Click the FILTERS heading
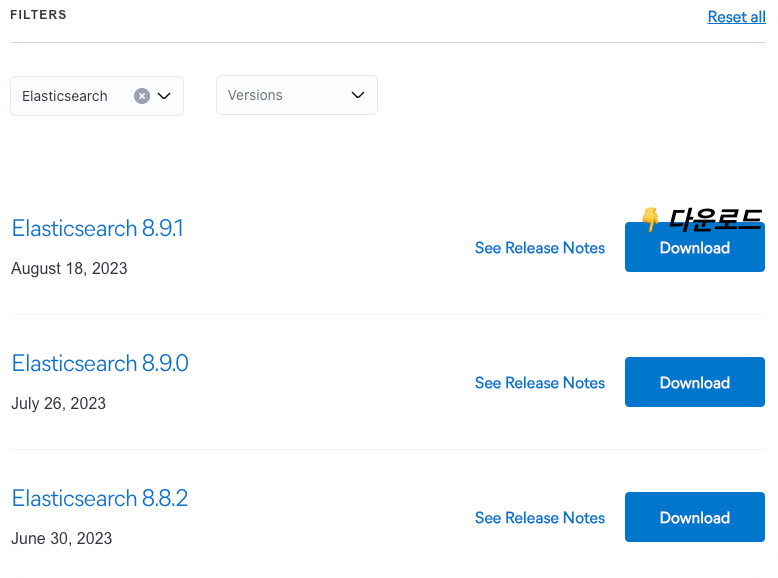778x578 pixels. [x=38, y=15]
